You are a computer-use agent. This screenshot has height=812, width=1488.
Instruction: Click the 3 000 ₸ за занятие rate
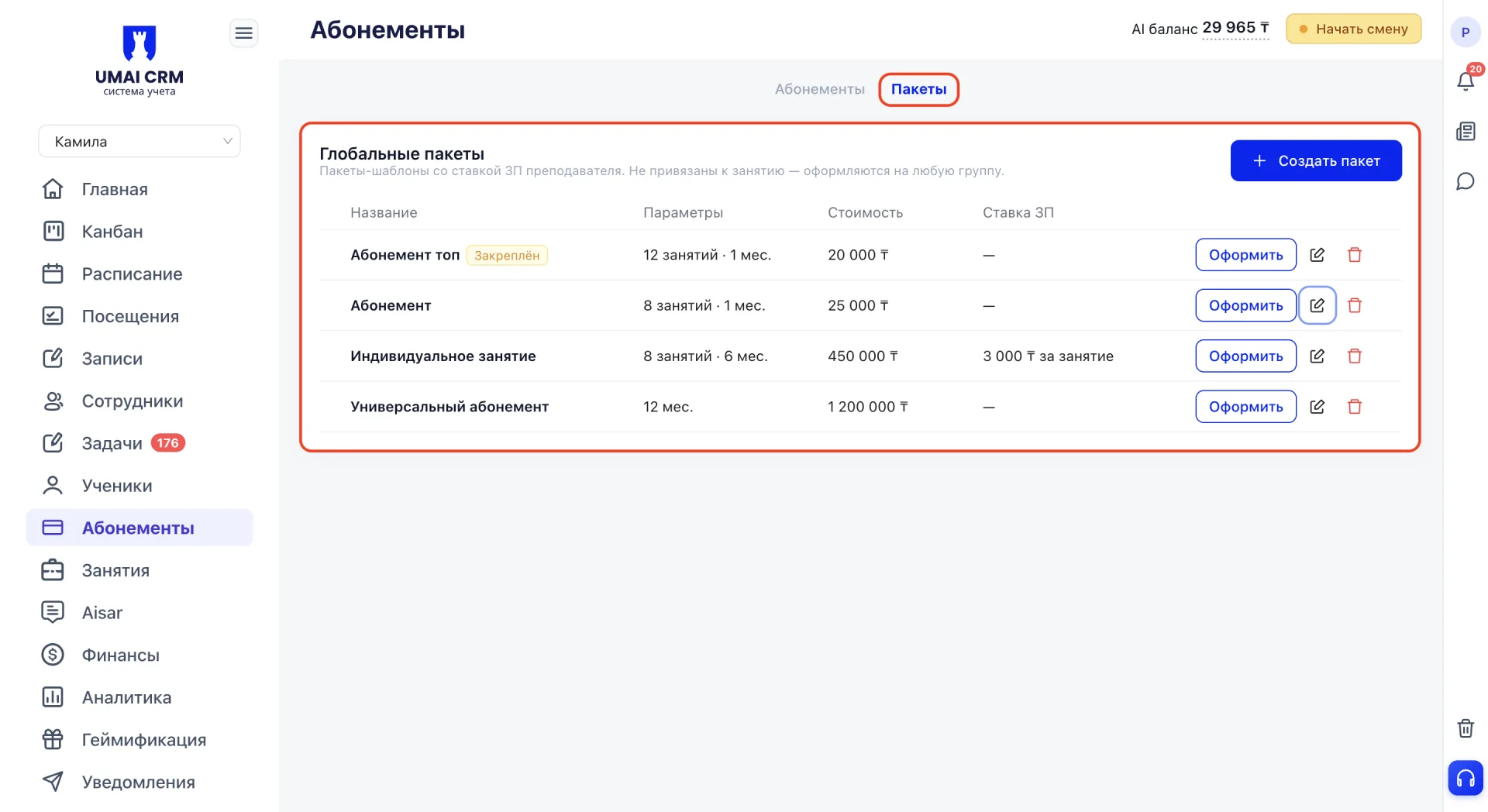(x=1048, y=356)
